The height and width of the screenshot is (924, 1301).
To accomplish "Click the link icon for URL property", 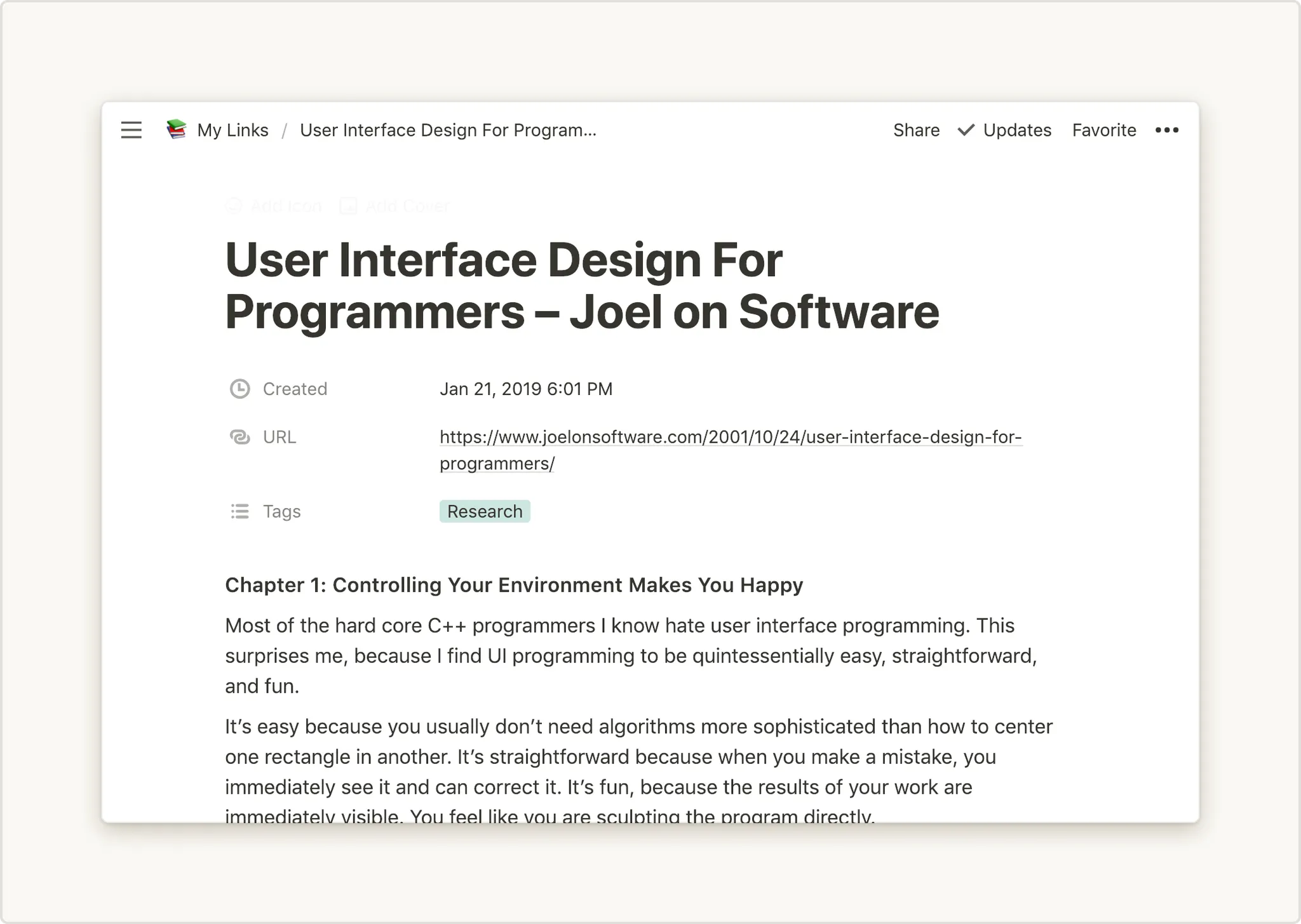I will pyautogui.click(x=239, y=437).
